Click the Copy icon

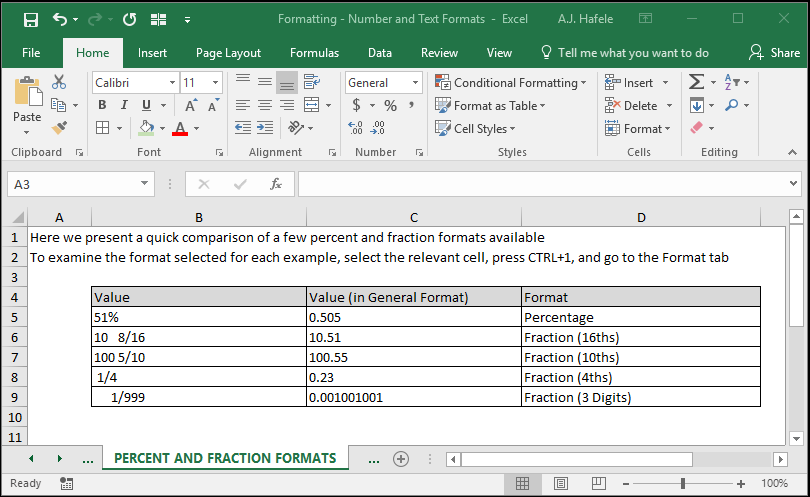tap(58, 105)
